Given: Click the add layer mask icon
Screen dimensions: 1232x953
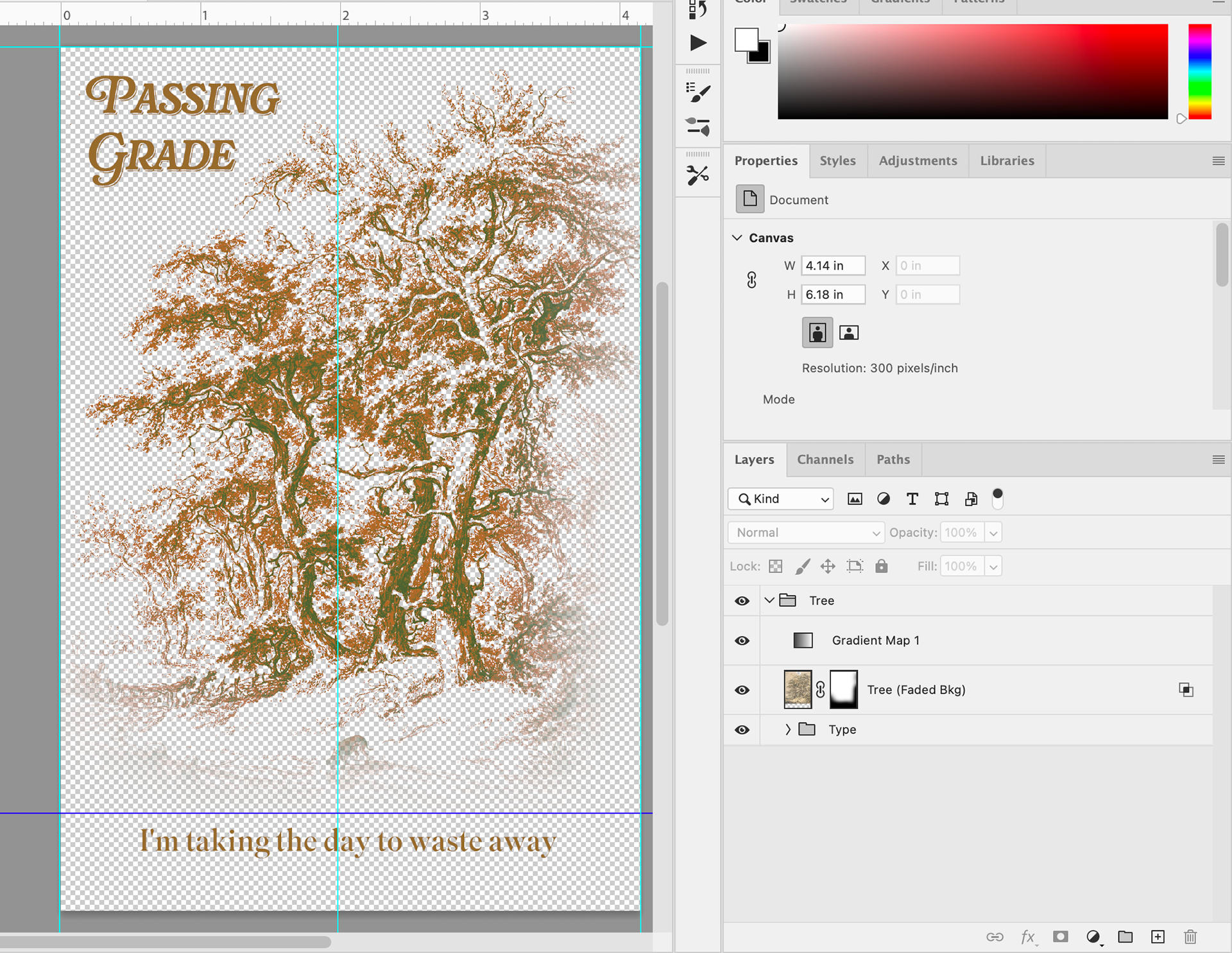Looking at the screenshot, I should 1061,937.
